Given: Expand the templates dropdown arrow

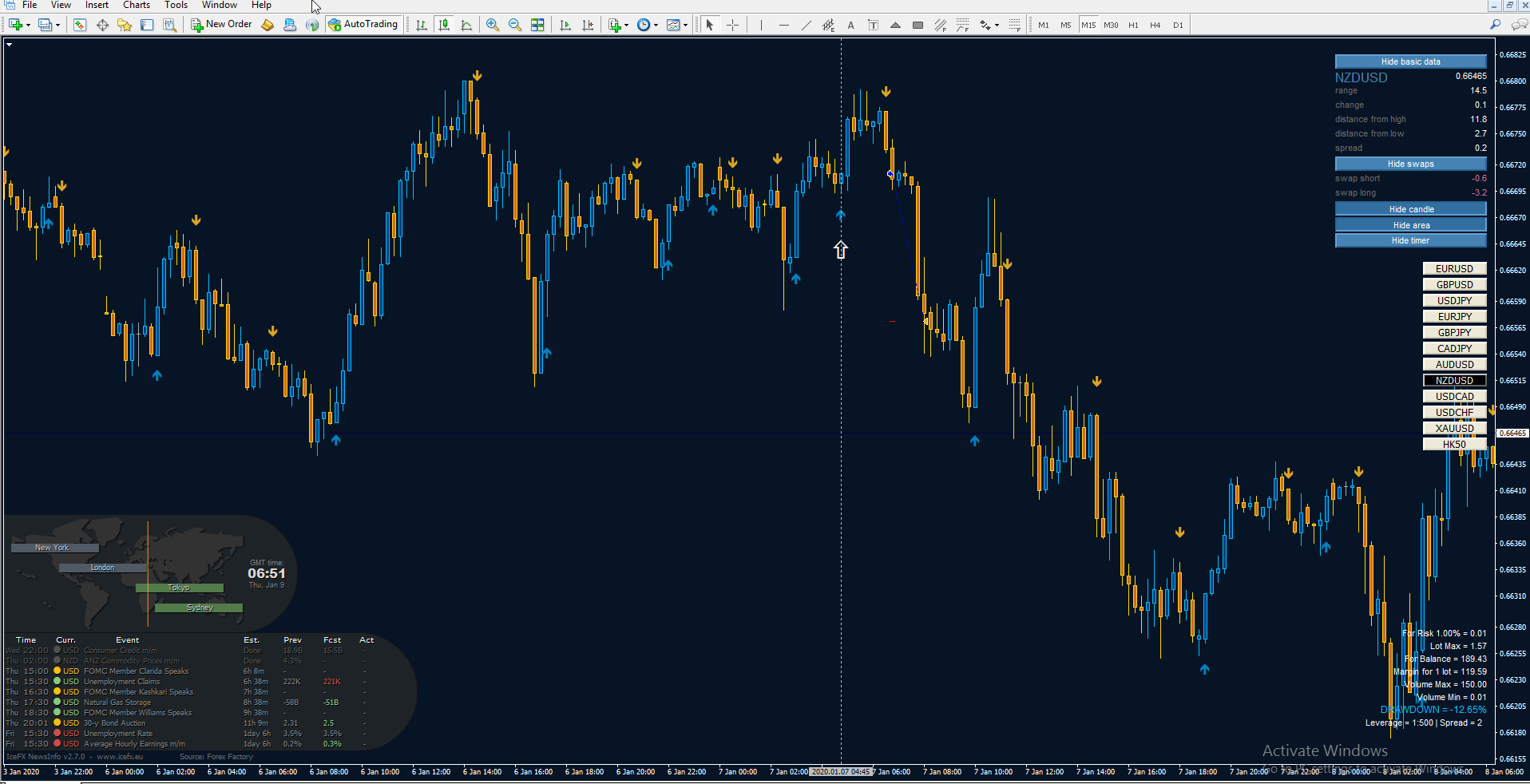Looking at the screenshot, I should pyautogui.click(x=685, y=25).
